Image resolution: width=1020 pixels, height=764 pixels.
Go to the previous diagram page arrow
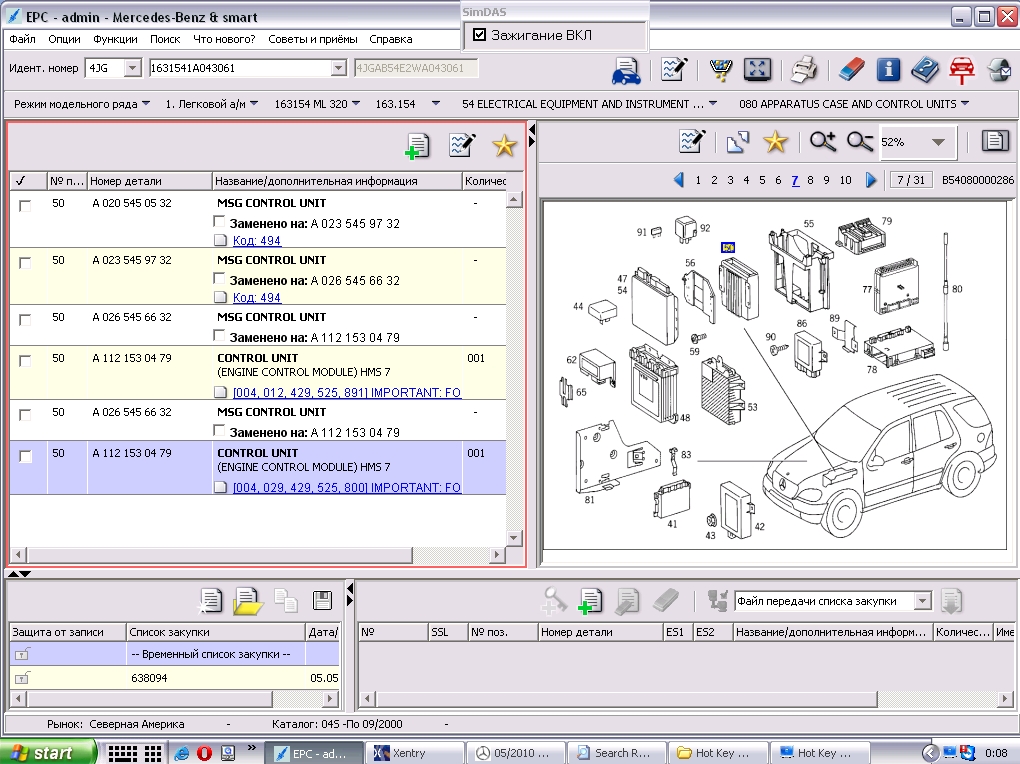coord(678,180)
